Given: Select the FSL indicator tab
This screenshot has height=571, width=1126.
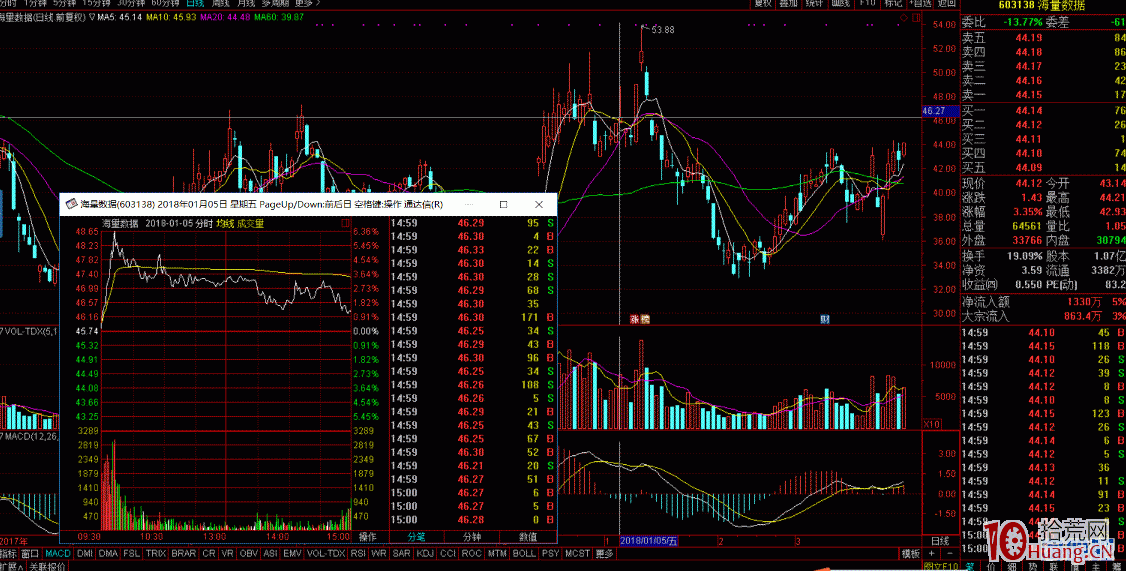Looking at the screenshot, I should coord(131,554).
